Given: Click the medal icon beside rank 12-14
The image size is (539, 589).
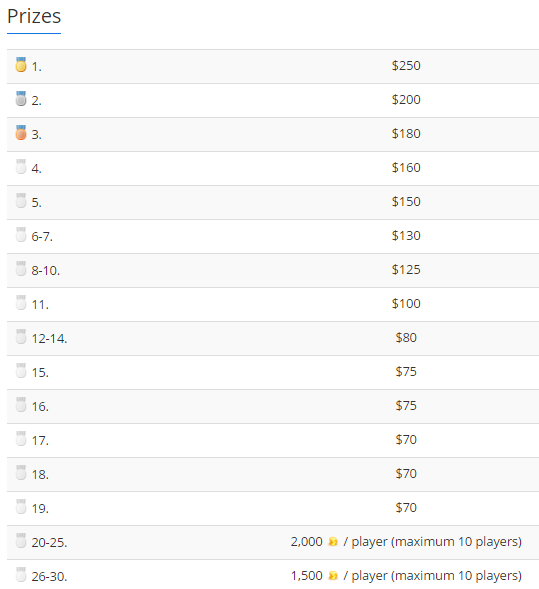Looking at the screenshot, I should tap(21, 337).
